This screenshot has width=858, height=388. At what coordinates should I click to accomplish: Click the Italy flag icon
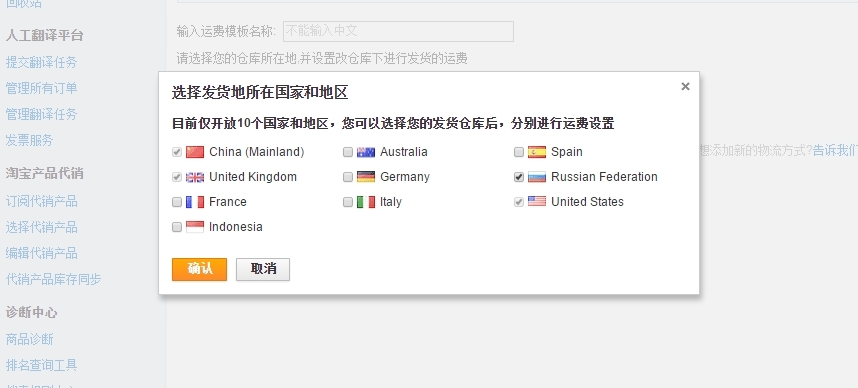coord(366,202)
